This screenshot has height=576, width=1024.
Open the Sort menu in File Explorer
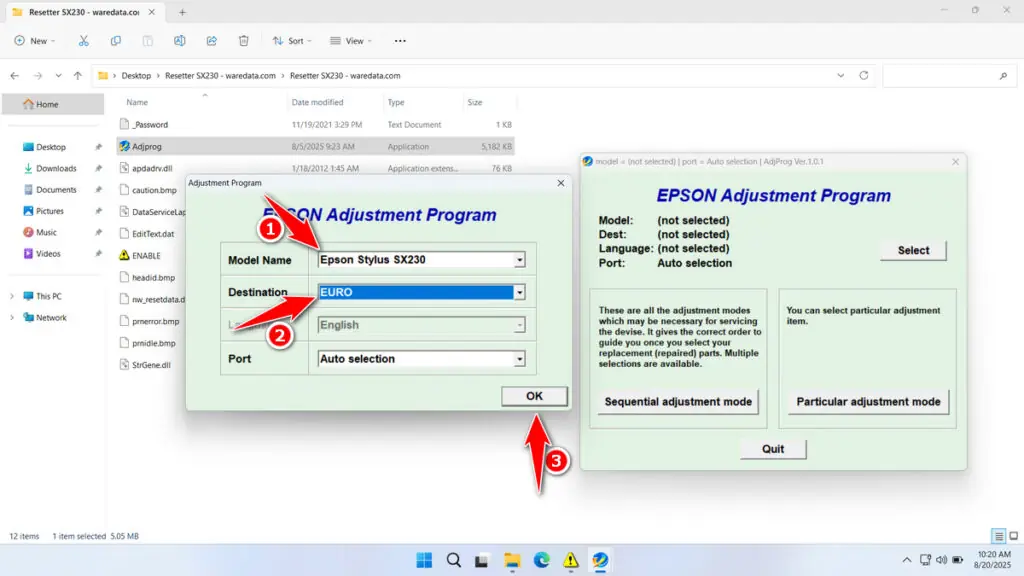click(291, 41)
